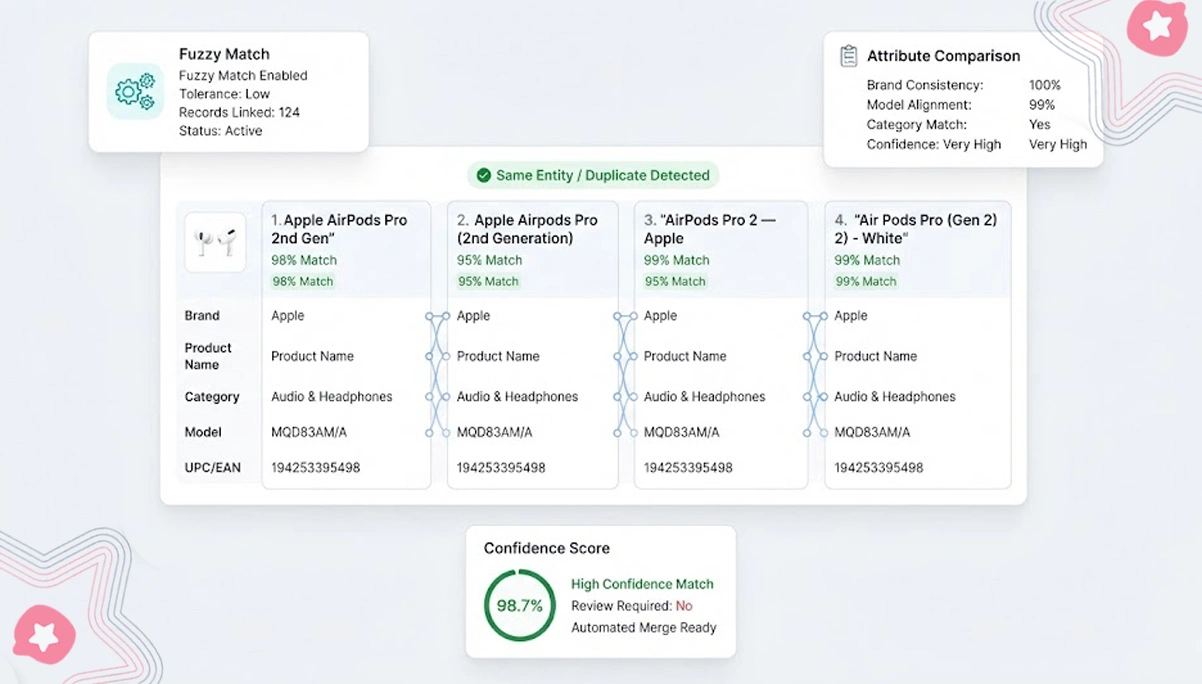
Task: Select the UPC/EAN row label
Action: click(x=213, y=467)
